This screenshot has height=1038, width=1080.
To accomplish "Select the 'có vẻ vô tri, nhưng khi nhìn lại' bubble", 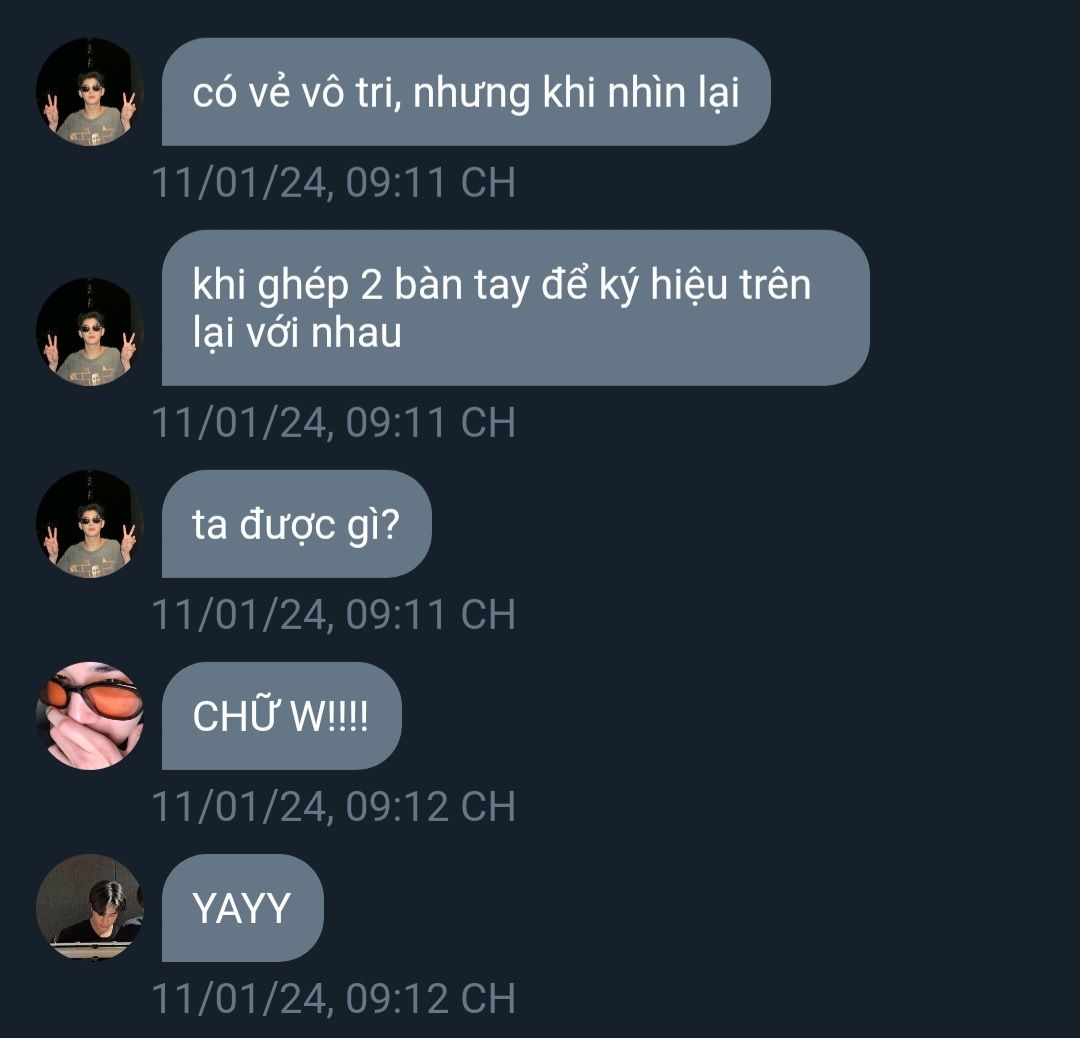I will coord(466,92).
